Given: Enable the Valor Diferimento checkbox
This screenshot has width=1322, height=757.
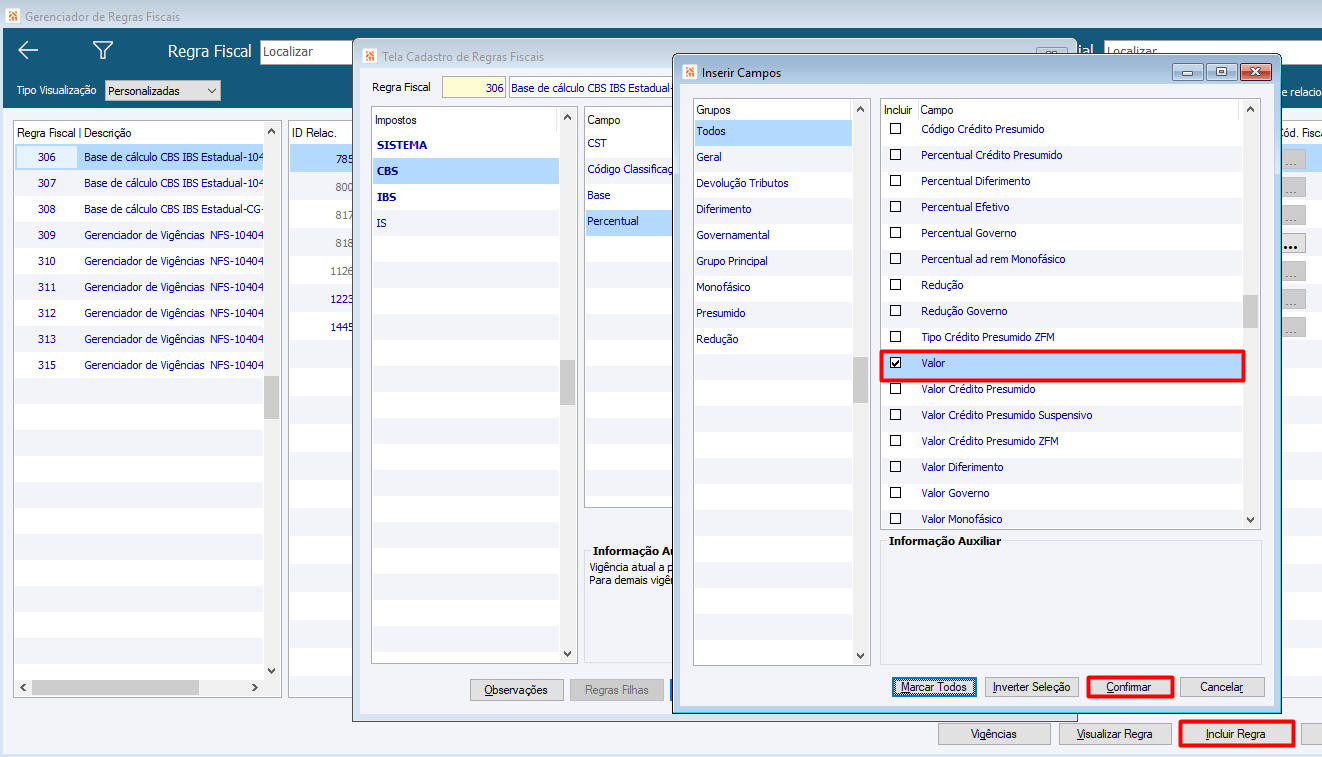Looking at the screenshot, I should click(896, 467).
